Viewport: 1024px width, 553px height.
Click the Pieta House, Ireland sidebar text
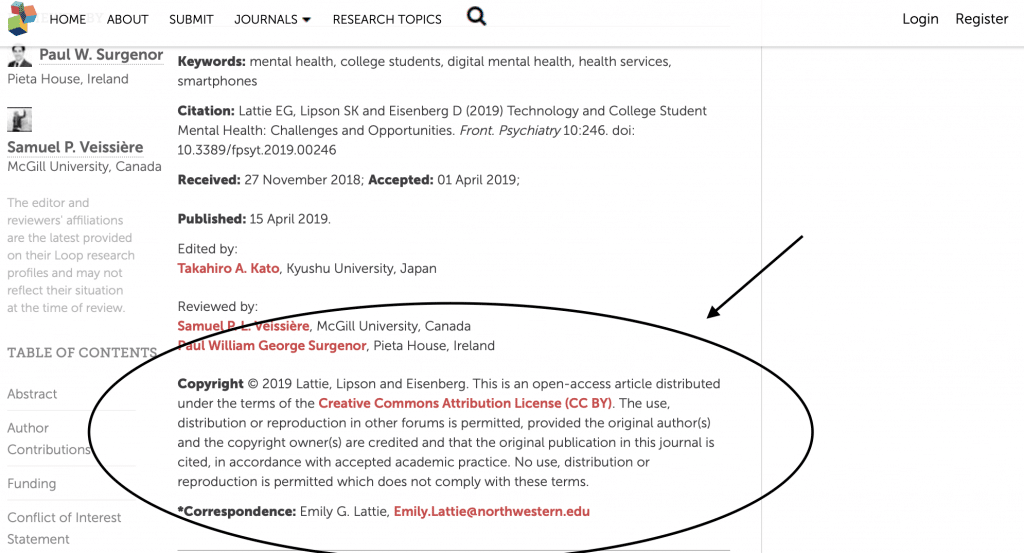click(68, 79)
